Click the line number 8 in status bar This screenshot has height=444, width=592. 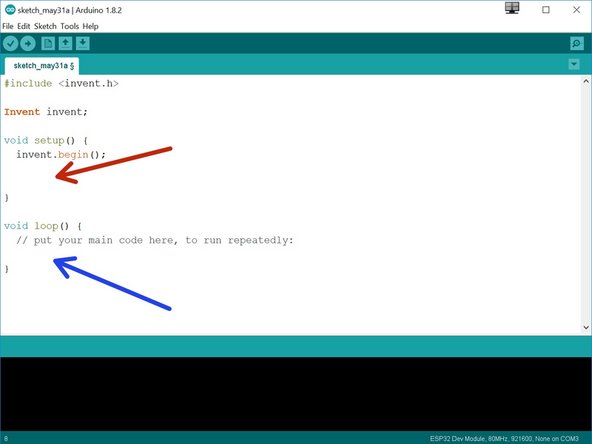(x=6, y=439)
